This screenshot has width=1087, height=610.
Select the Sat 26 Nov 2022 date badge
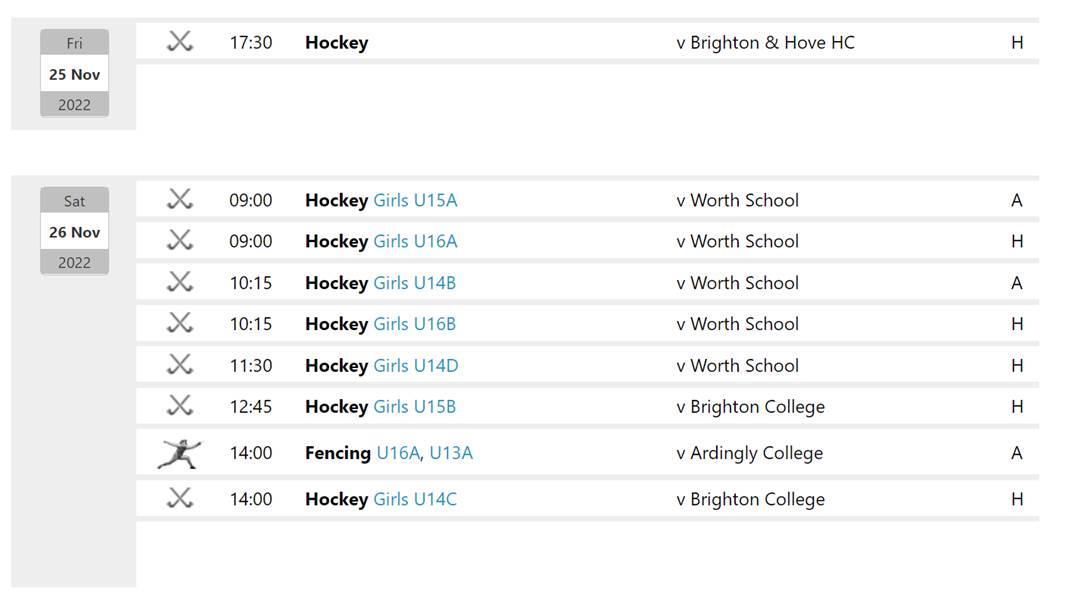[74, 232]
